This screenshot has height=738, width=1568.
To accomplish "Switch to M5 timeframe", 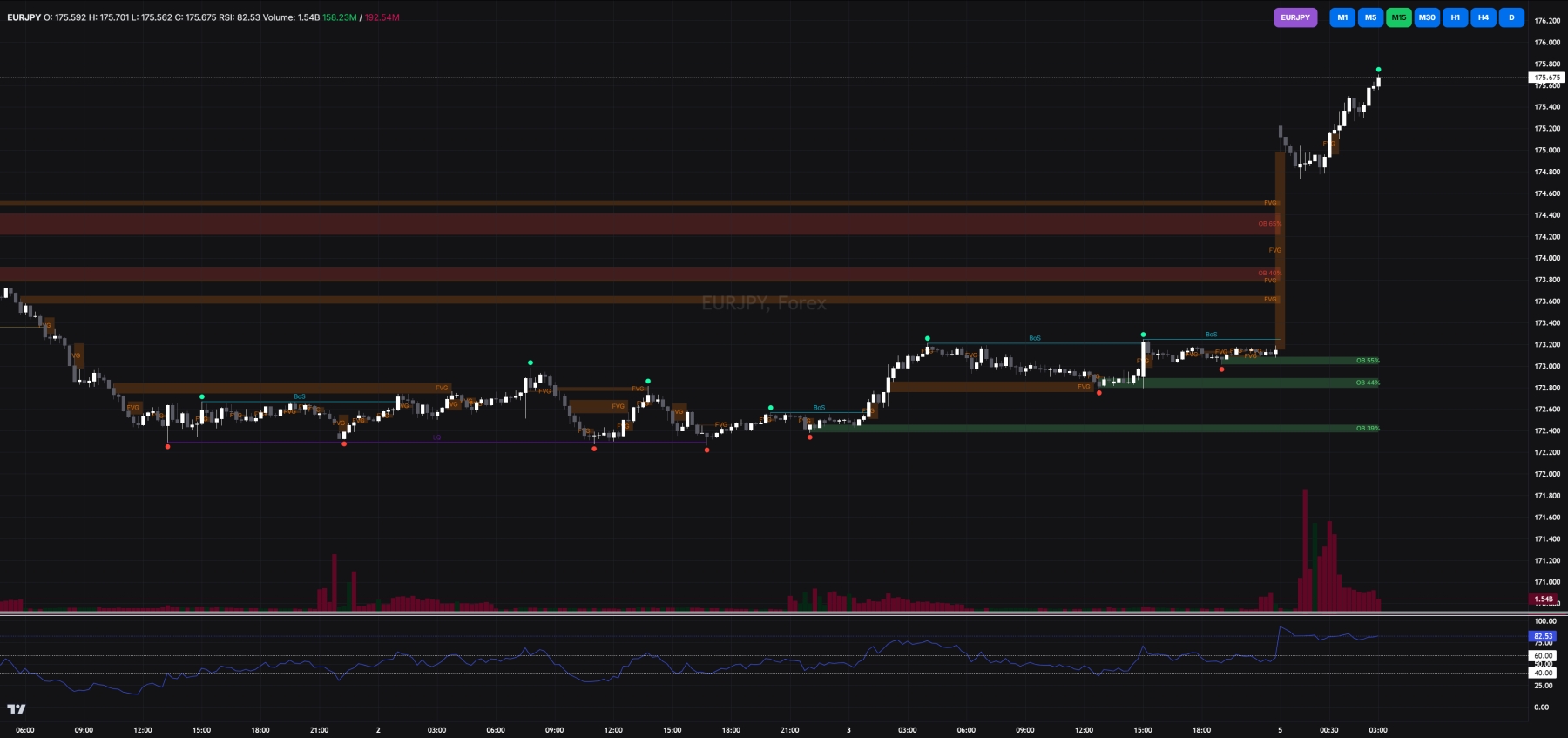I will [x=1370, y=17].
